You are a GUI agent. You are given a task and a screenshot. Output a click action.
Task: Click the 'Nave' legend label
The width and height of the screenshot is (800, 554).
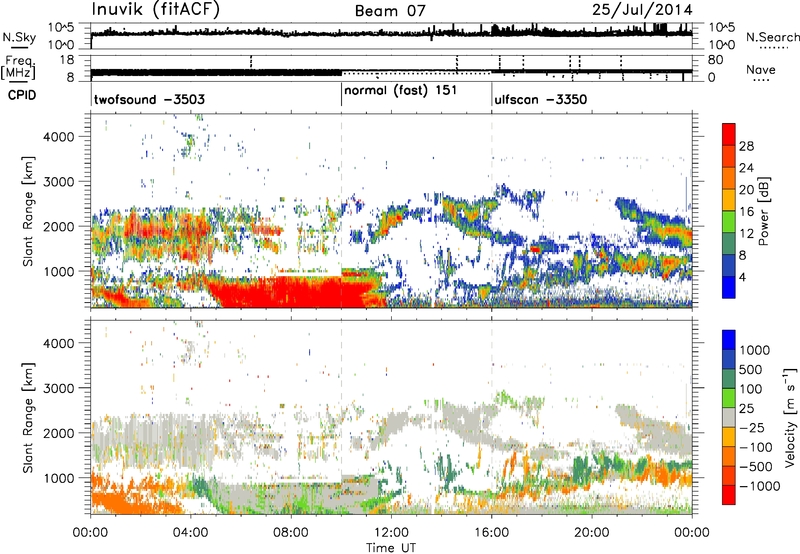pos(761,70)
